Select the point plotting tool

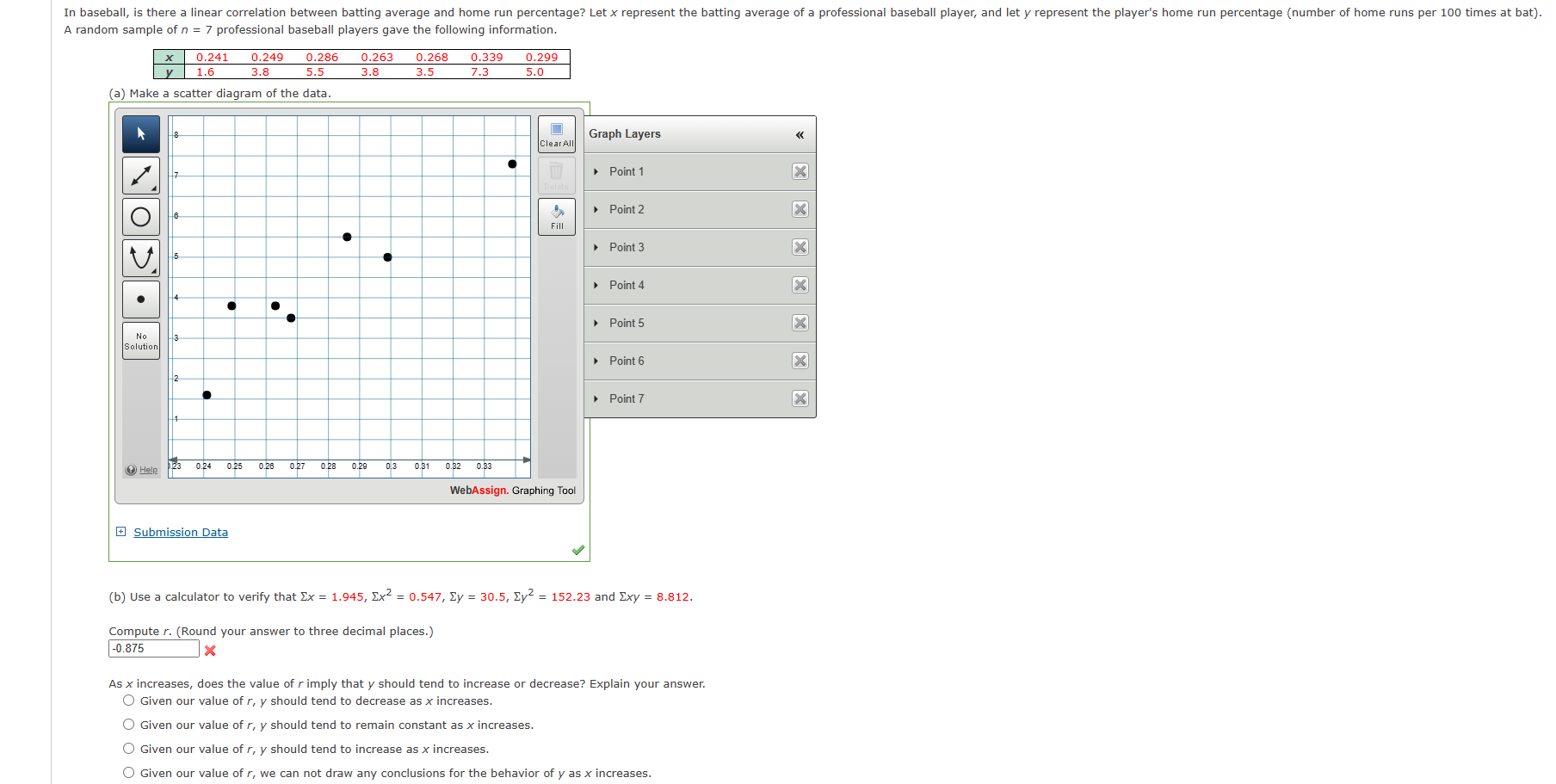140,299
